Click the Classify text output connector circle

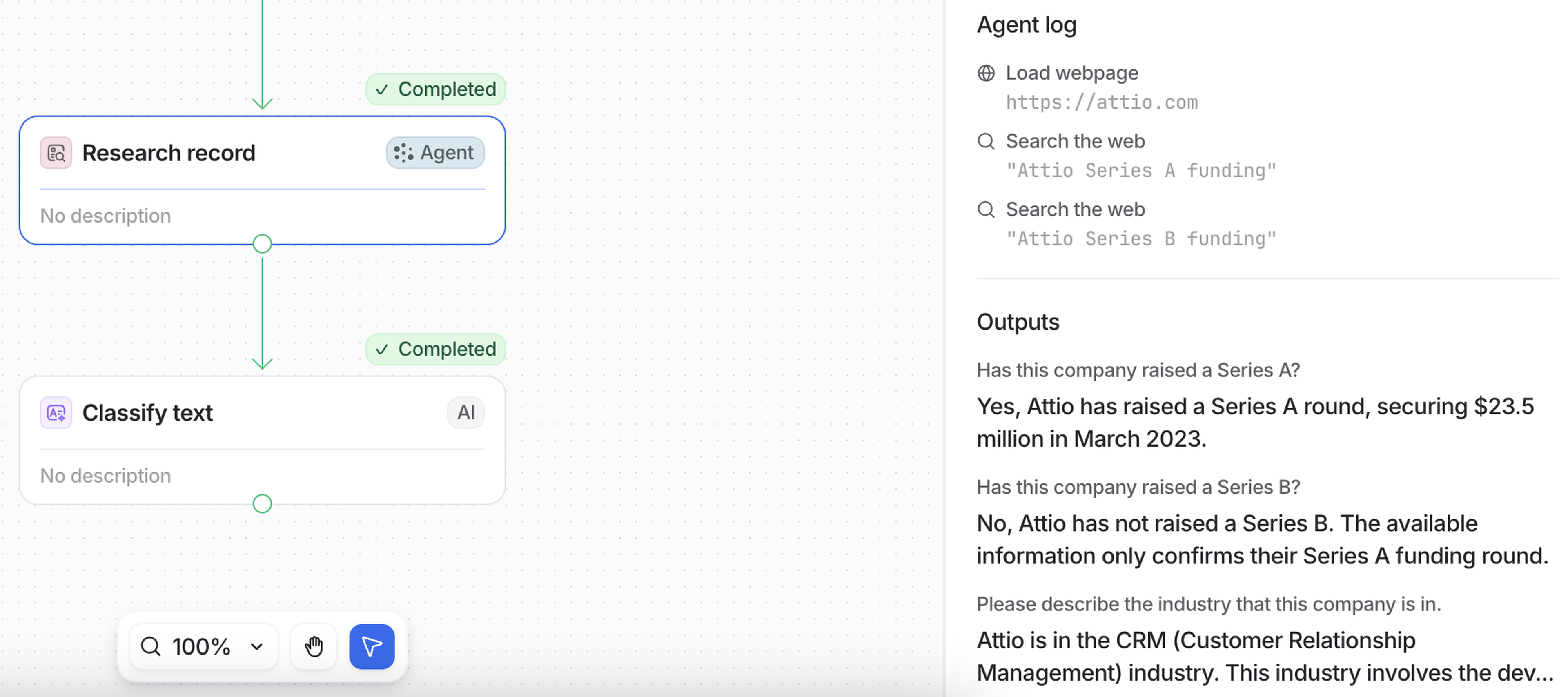pyautogui.click(x=262, y=504)
